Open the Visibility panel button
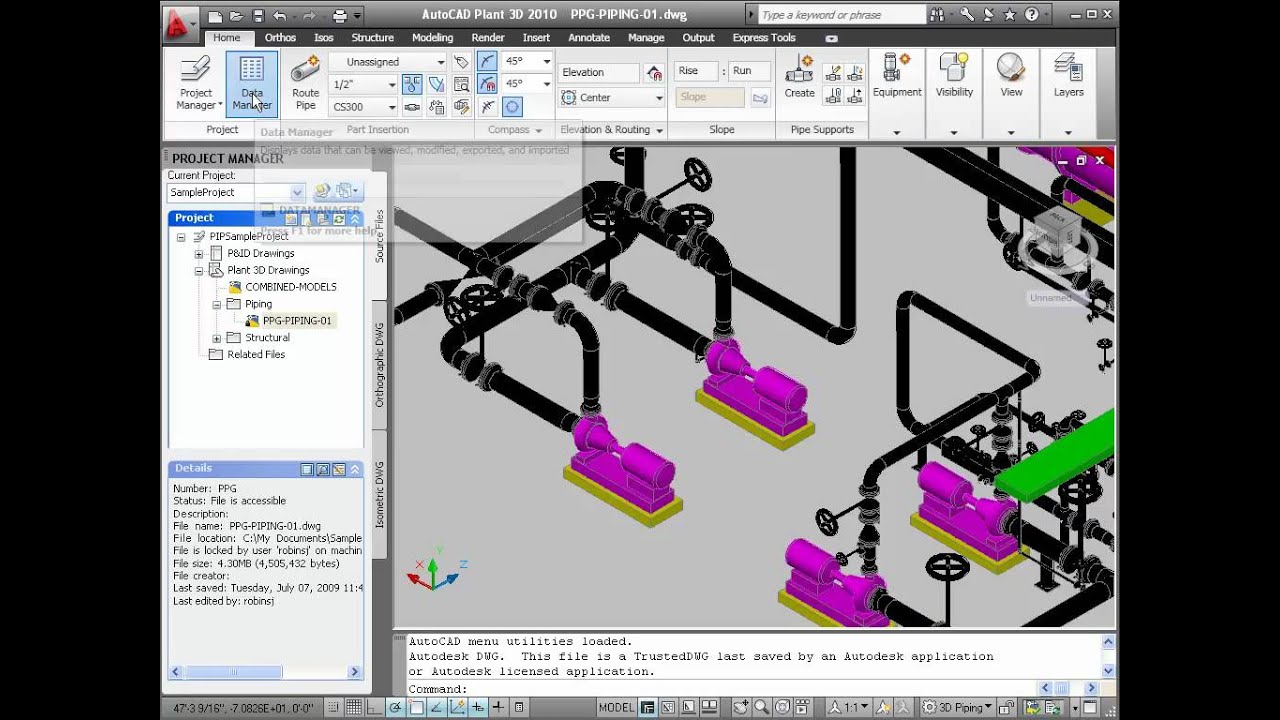 pyautogui.click(x=954, y=77)
